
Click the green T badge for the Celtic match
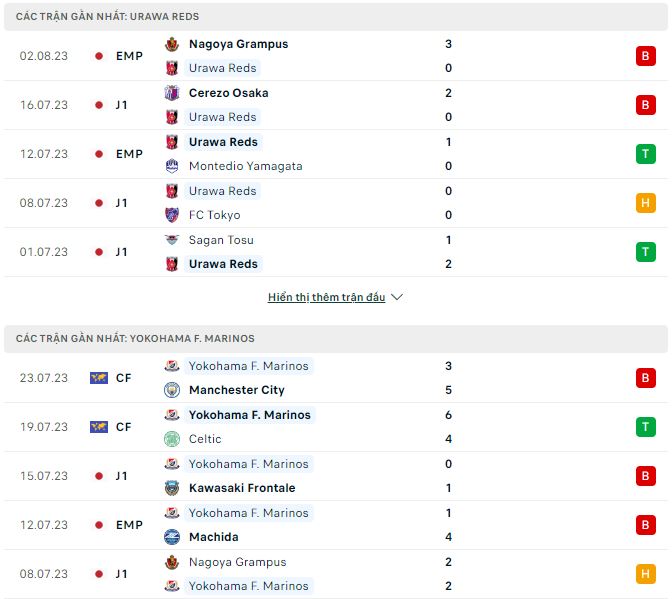[x=645, y=427]
